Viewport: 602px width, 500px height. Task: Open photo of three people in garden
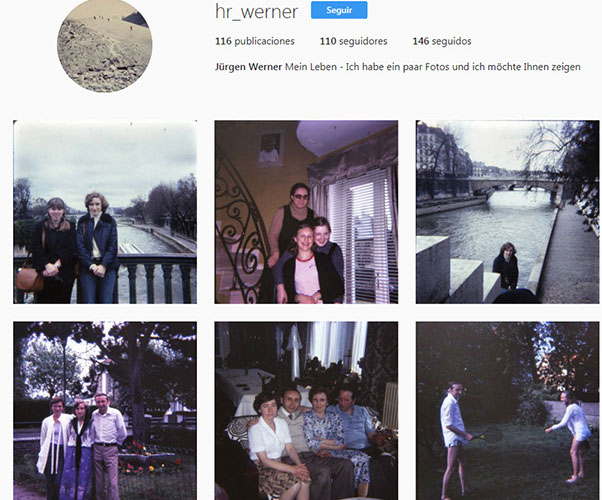105,411
